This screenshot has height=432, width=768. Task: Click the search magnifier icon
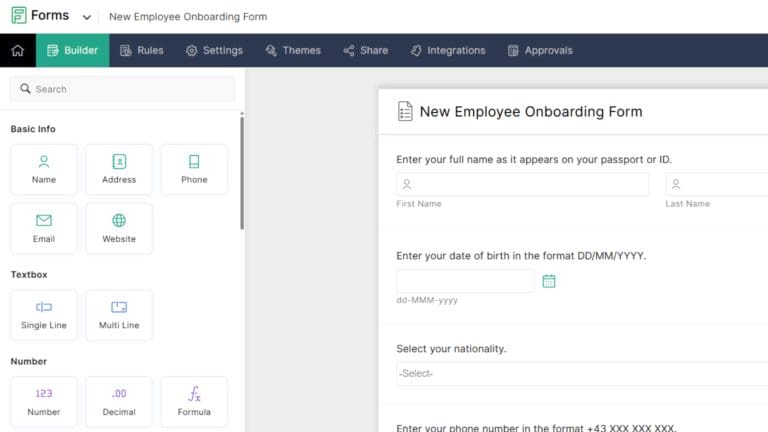tap(25, 89)
